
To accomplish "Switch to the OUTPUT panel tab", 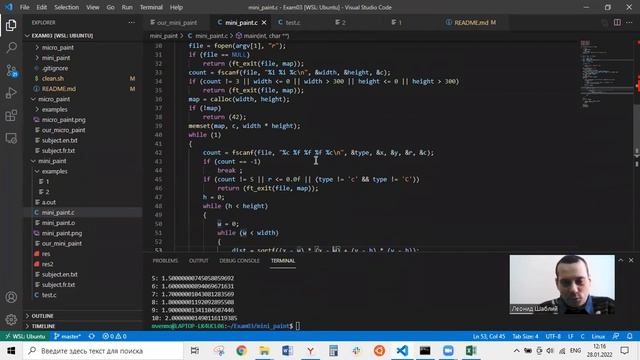I will coord(198,260).
